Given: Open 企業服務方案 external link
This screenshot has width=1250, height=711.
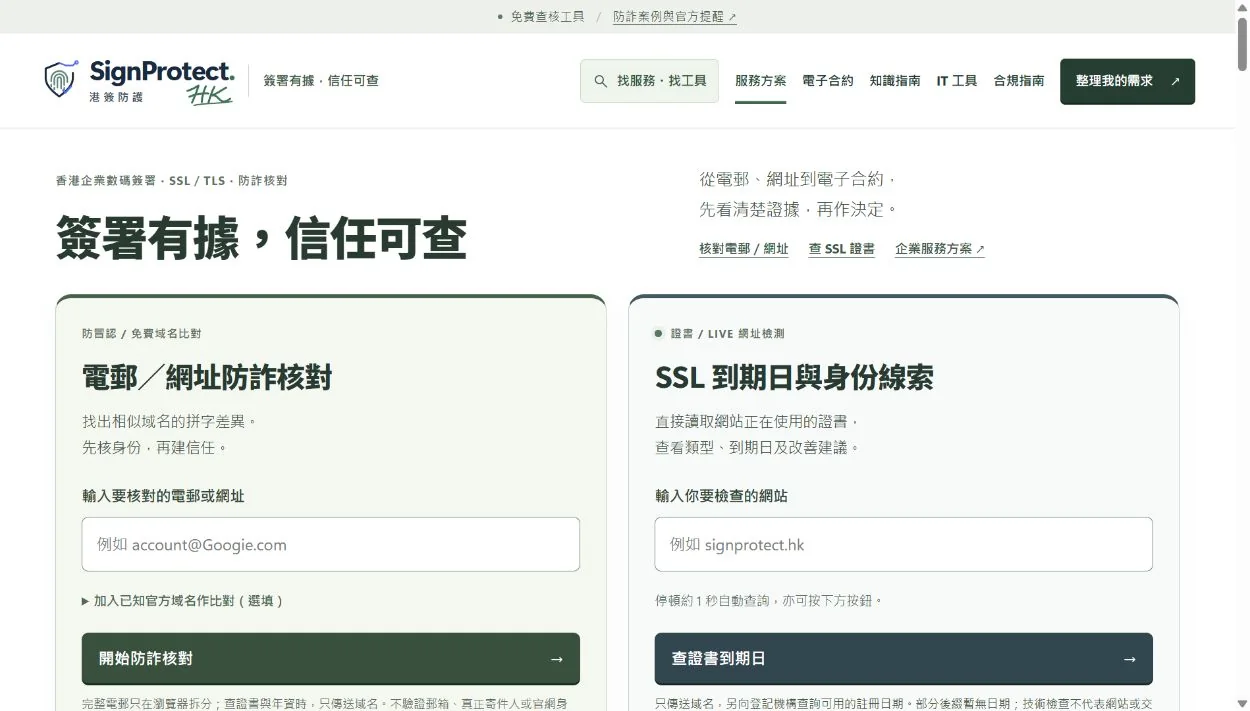Looking at the screenshot, I should click(940, 249).
